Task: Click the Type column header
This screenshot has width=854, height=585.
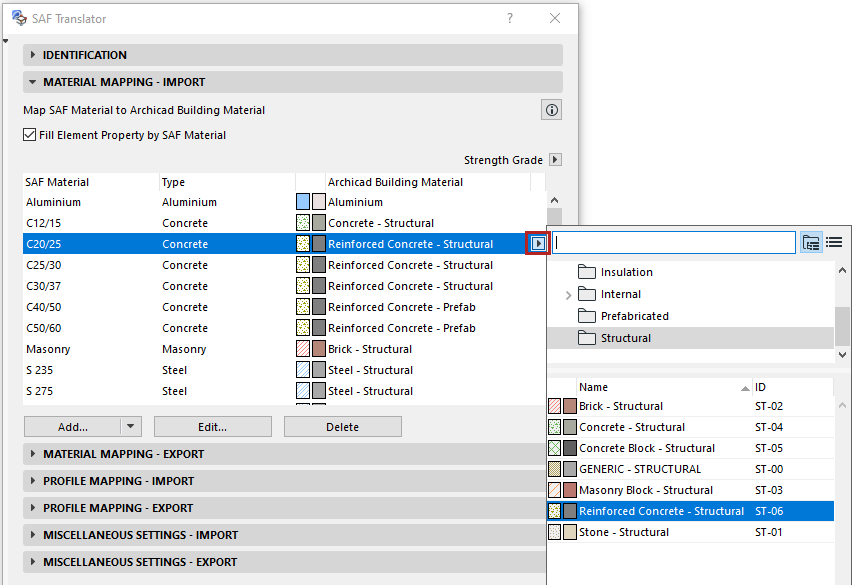Action: 227,182
